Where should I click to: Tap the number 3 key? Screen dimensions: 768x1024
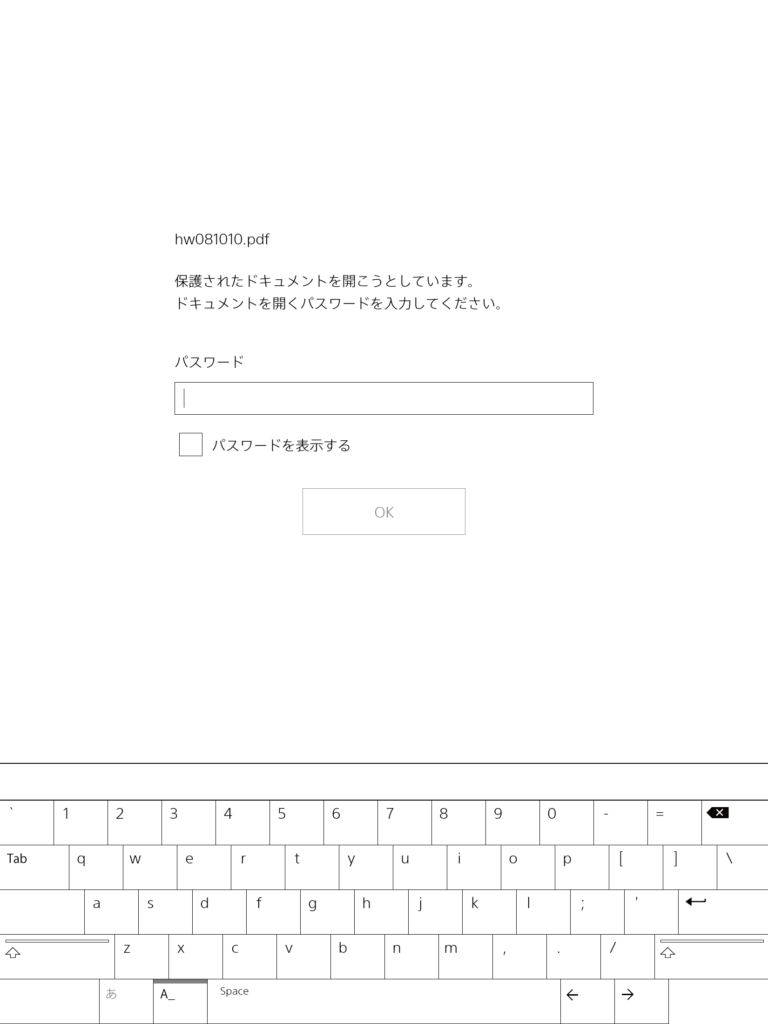pos(189,822)
